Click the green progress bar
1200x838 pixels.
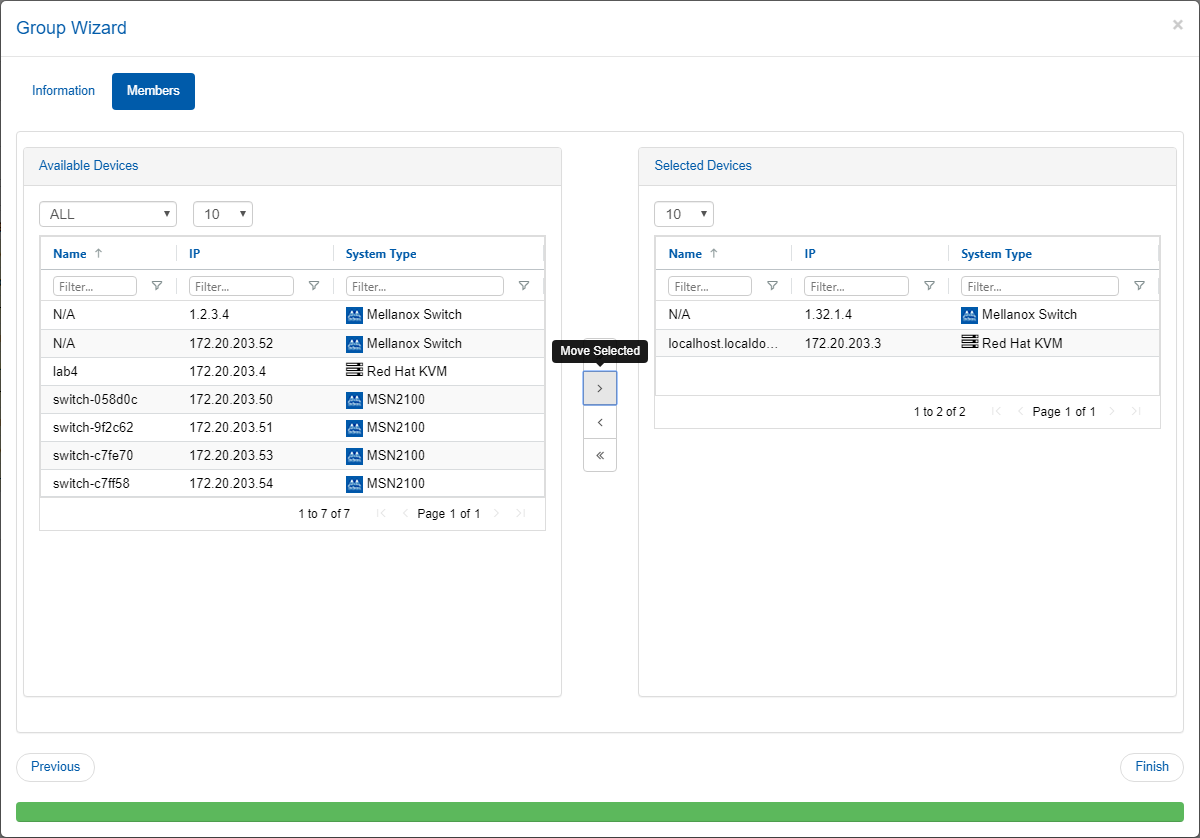click(x=600, y=812)
